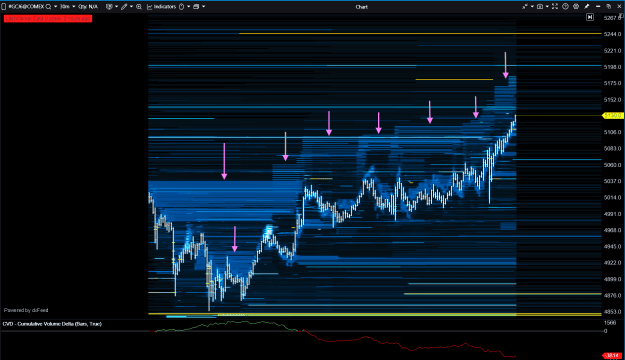625x360 pixels.
Task: Click the Chart title text
Action: 362,7
